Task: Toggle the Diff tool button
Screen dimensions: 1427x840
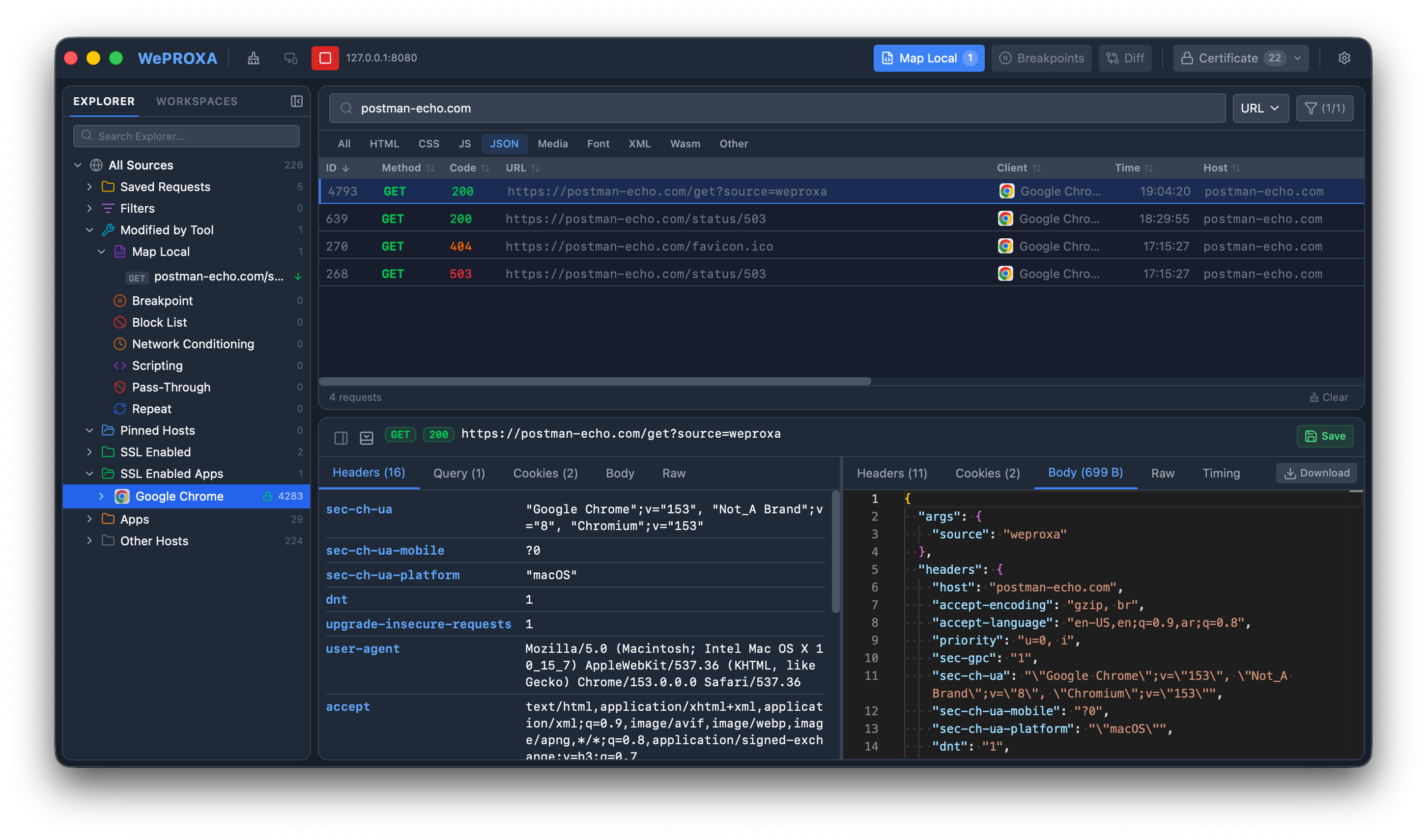Action: (x=1125, y=58)
